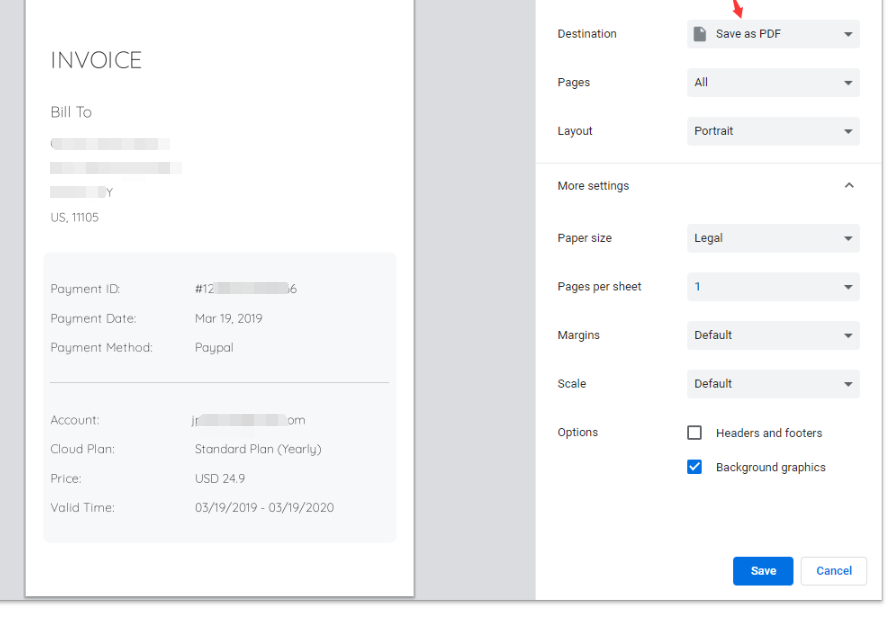Viewport: 892px width, 626px height.
Task: Click the PDF document icon in Destination
Action: click(700, 34)
